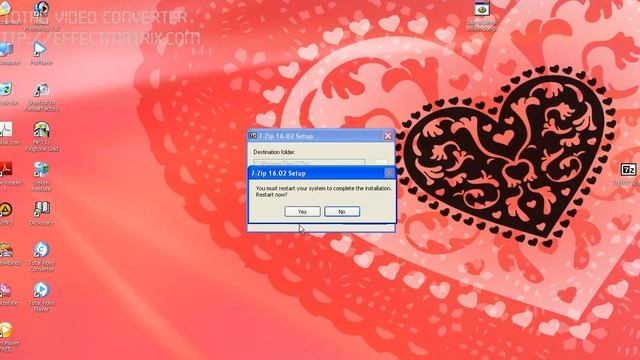Open the Dictionary desktop icon
640x360 pixels.
coord(41,213)
